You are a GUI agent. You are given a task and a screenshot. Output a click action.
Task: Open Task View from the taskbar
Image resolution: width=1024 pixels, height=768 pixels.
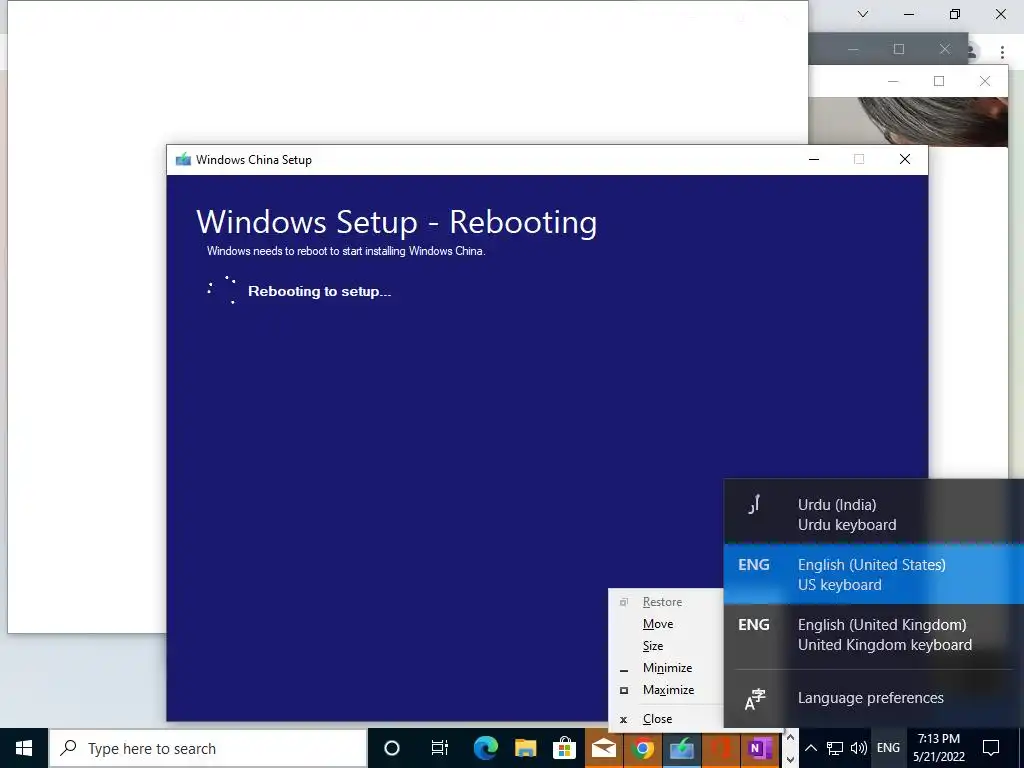coord(440,748)
